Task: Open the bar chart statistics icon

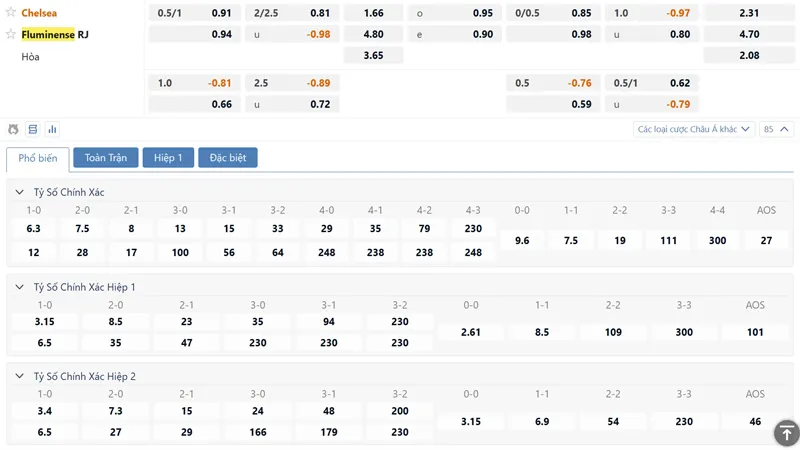Action: [x=52, y=129]
